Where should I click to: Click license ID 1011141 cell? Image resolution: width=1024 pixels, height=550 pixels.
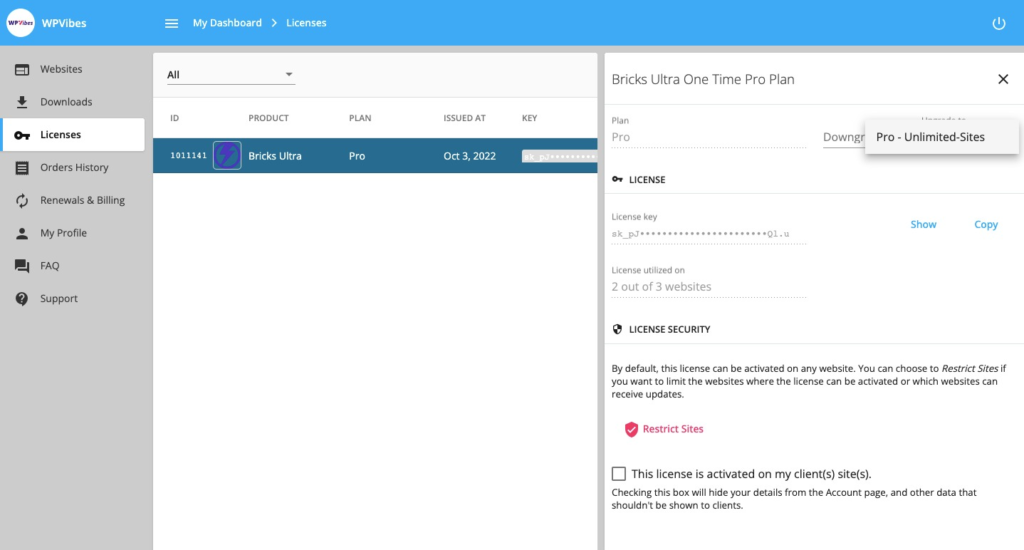pos(188,155)
